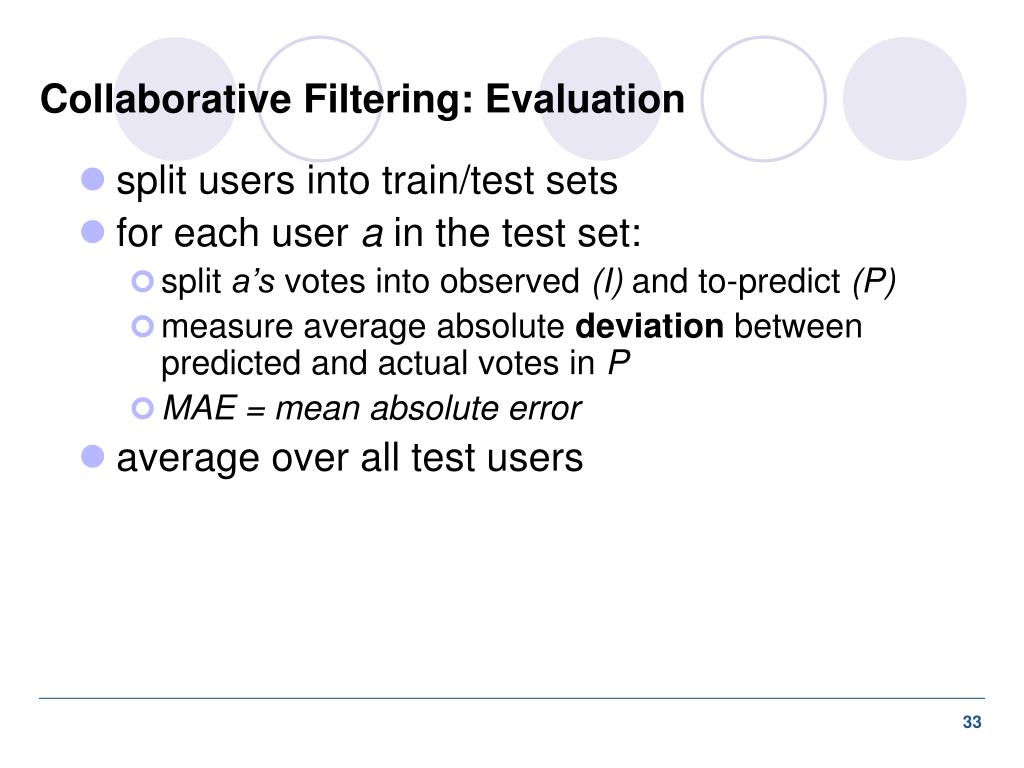Viewport: 1024px width, 768px height.
Task: Click the italic '(P)' at line end
Action: (x=874, y=282)
